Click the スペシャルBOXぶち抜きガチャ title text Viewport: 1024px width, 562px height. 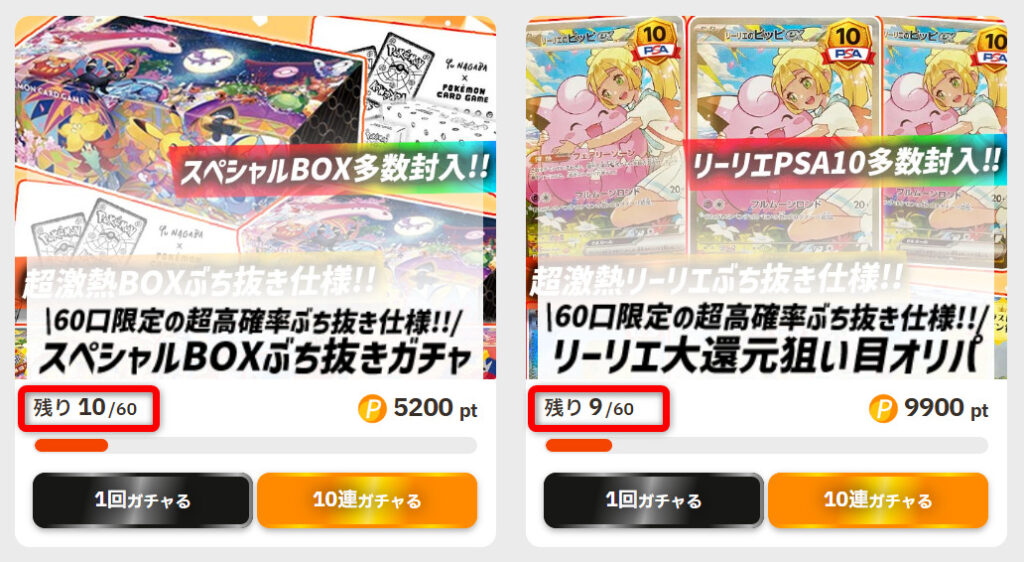255,358
